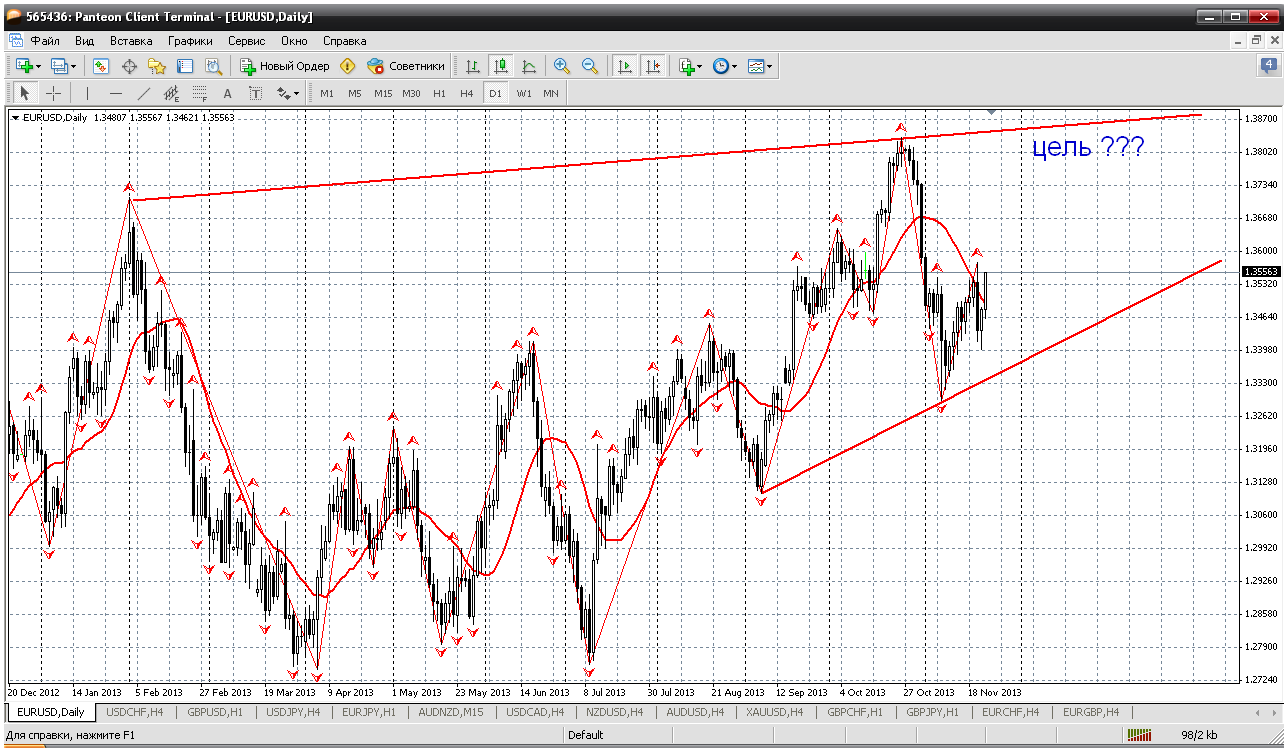The width and height of the screenshot is (1288, 748).
Task: Toggle chart shift from right edge
Action: [653, 66]
